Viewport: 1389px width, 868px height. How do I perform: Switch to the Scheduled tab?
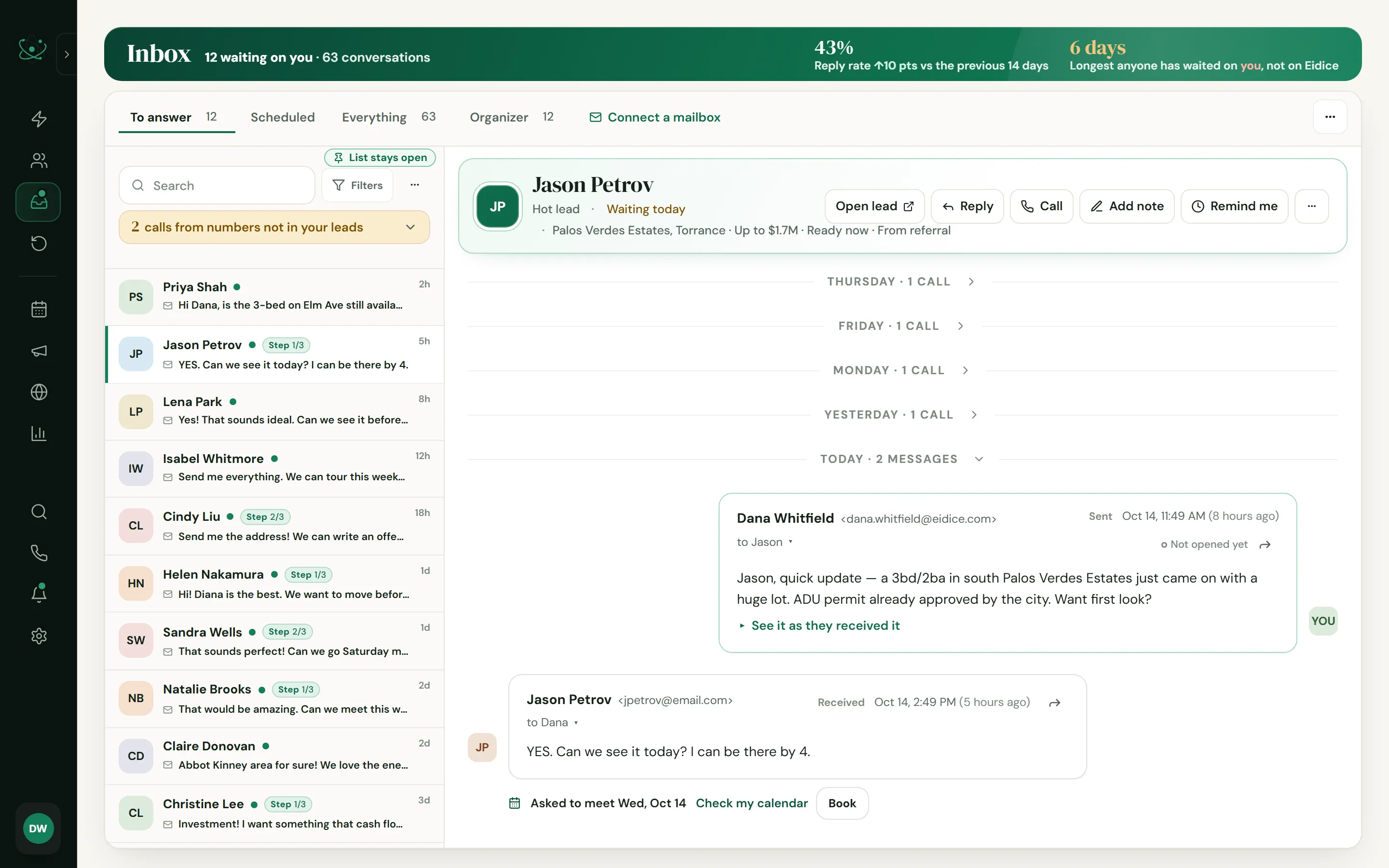[x=283, y=117]
